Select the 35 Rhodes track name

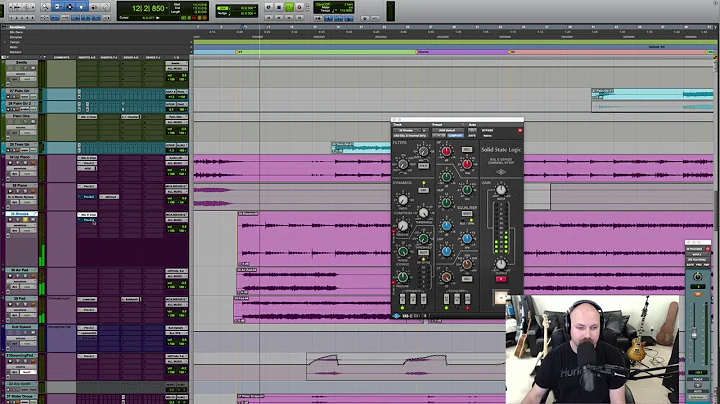(19, 214)
